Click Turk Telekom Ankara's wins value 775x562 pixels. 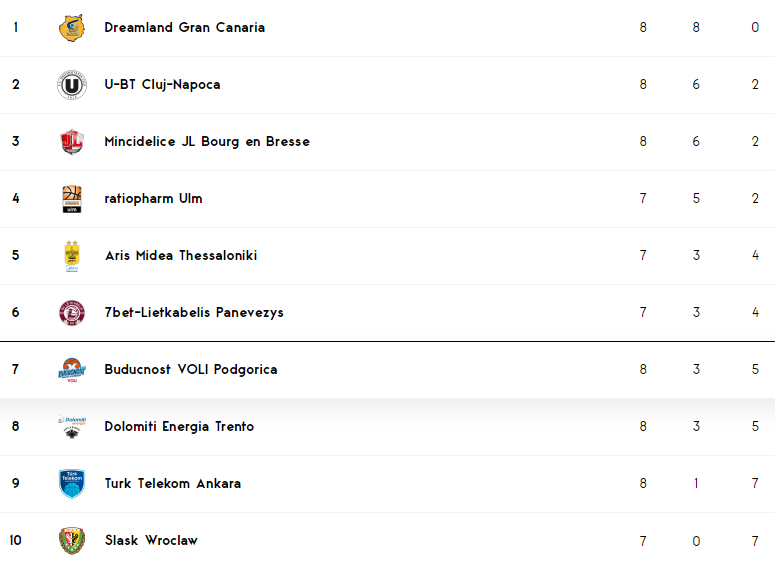point(696,484)
